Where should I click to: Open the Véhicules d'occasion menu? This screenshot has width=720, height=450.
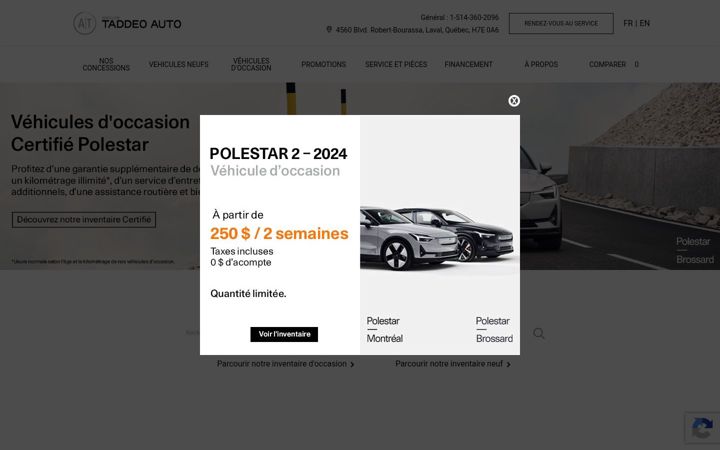(x=251, y=64)
